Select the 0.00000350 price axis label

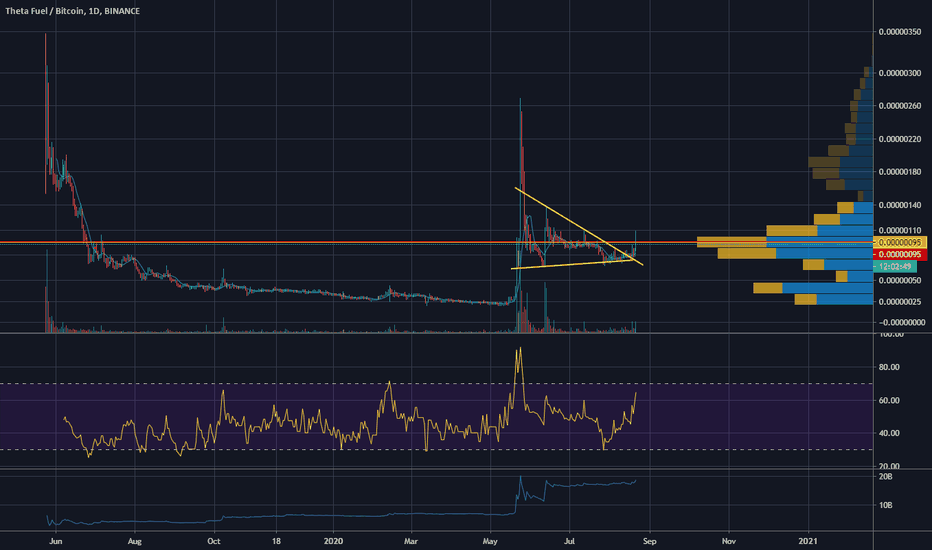tap(899, 32)
